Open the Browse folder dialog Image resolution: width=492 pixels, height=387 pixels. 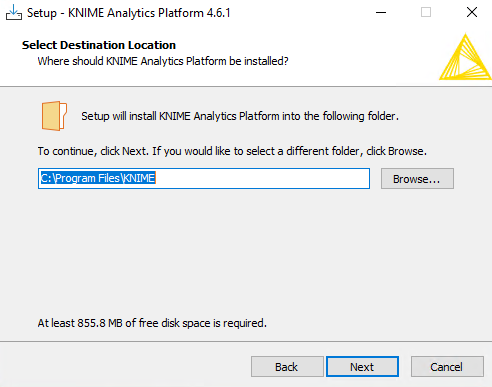pos(417,179)
